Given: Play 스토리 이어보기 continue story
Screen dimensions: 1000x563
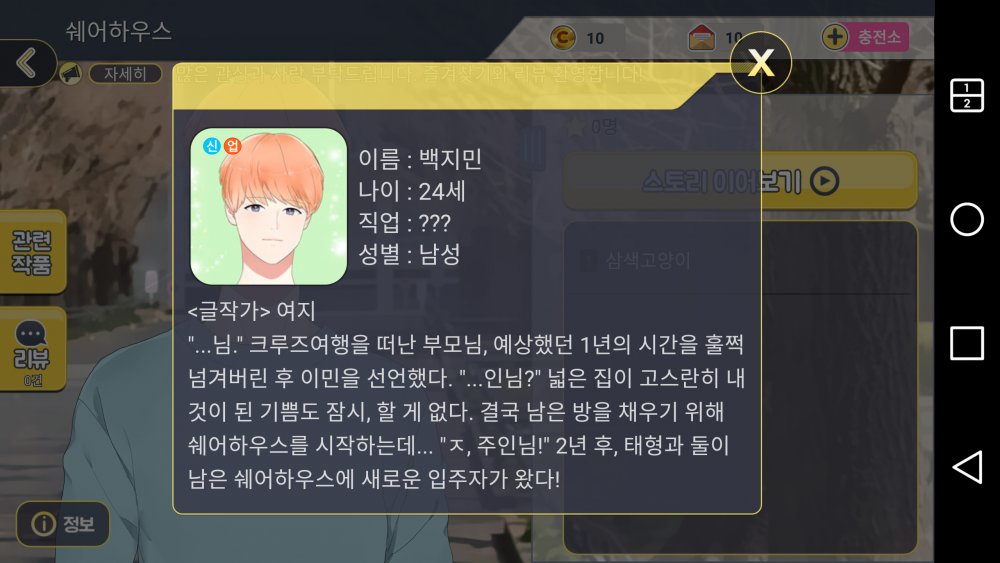Looking at the screenshot, I should click(x=740, y=181).
